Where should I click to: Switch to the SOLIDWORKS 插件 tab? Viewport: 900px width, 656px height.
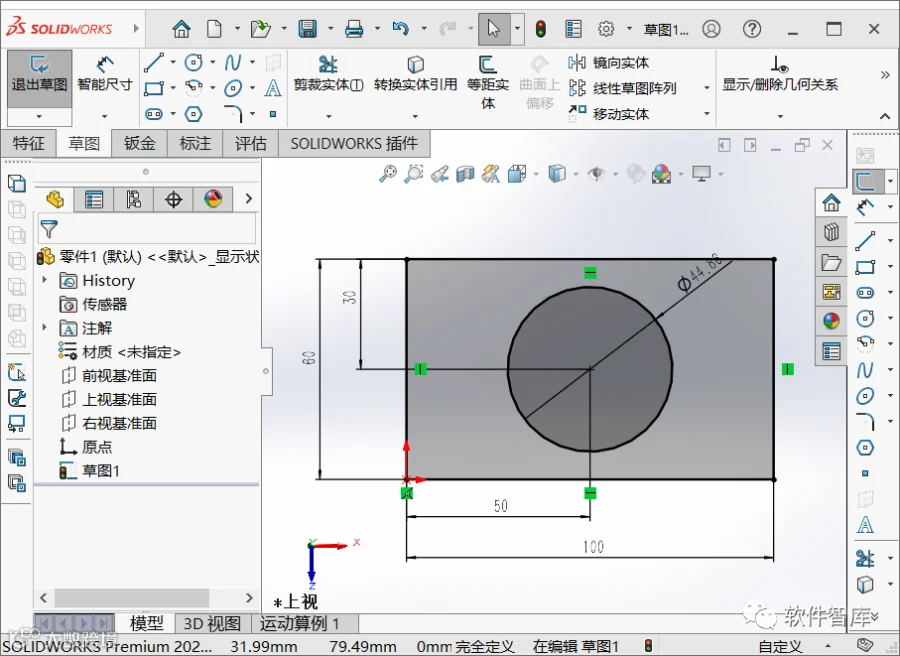pyautogui.click(x=354, y=143)
